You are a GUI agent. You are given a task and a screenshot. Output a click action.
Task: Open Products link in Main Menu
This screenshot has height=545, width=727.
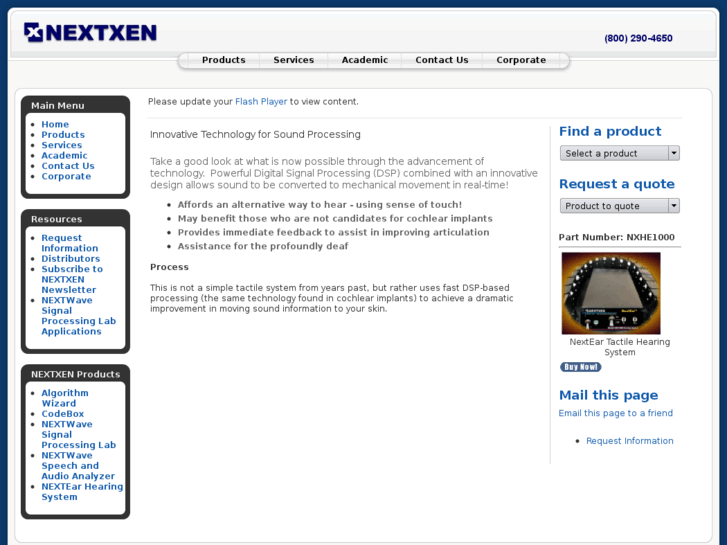(63, 135)
